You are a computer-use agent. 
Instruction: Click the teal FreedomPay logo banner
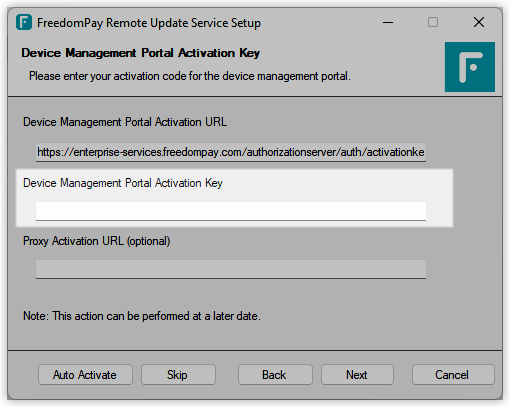[470, 67]
